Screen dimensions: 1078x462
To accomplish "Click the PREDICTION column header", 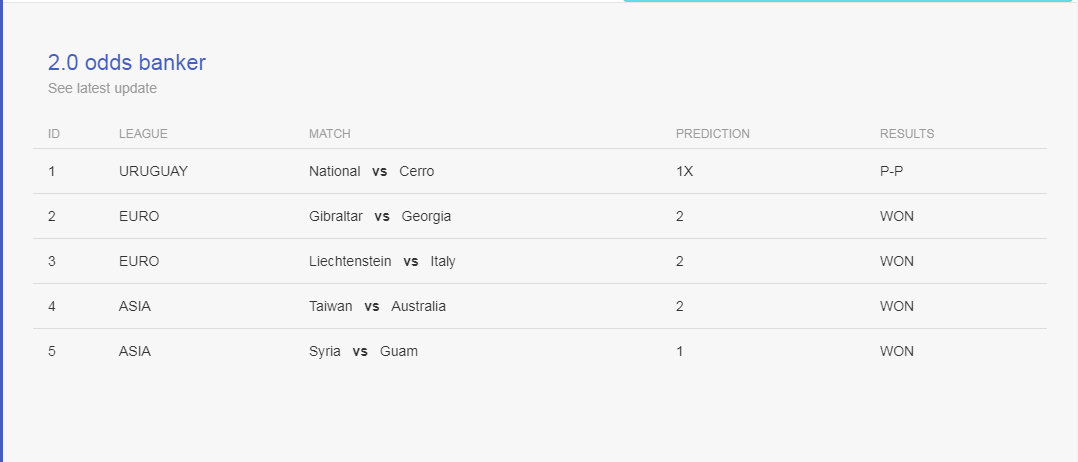I will coord(712,134).
